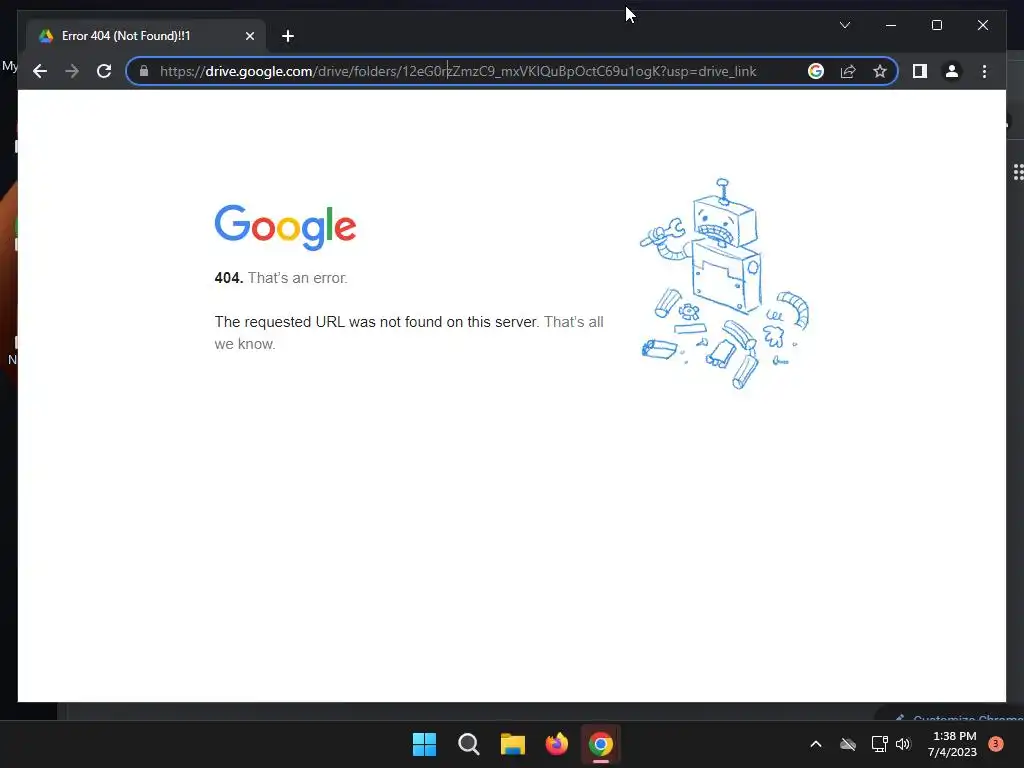1024x768 pixels.
Task: Click the browser forward arrow
Action: (x=72, y=71)
